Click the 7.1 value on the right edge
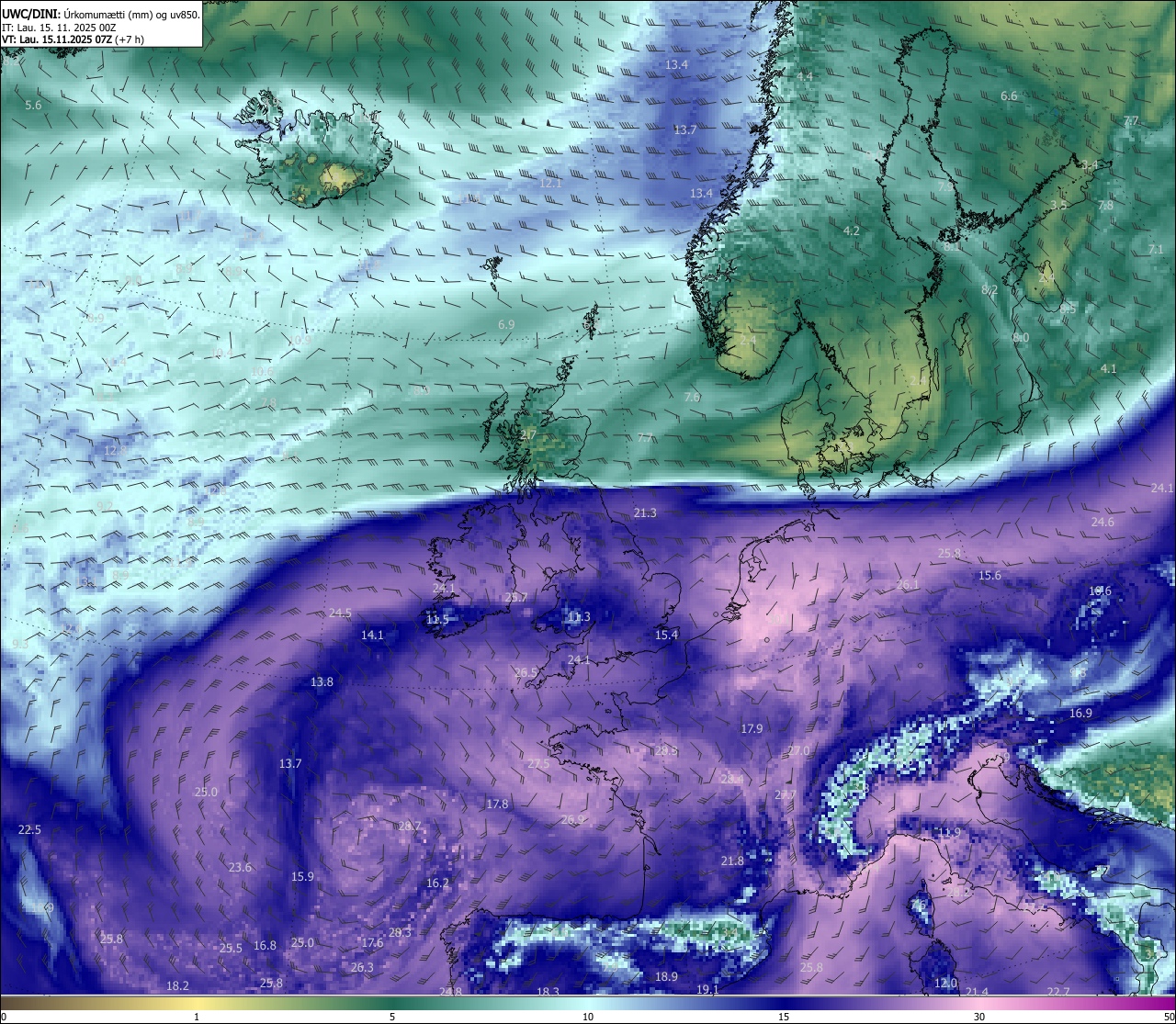 coord(1156,250)
